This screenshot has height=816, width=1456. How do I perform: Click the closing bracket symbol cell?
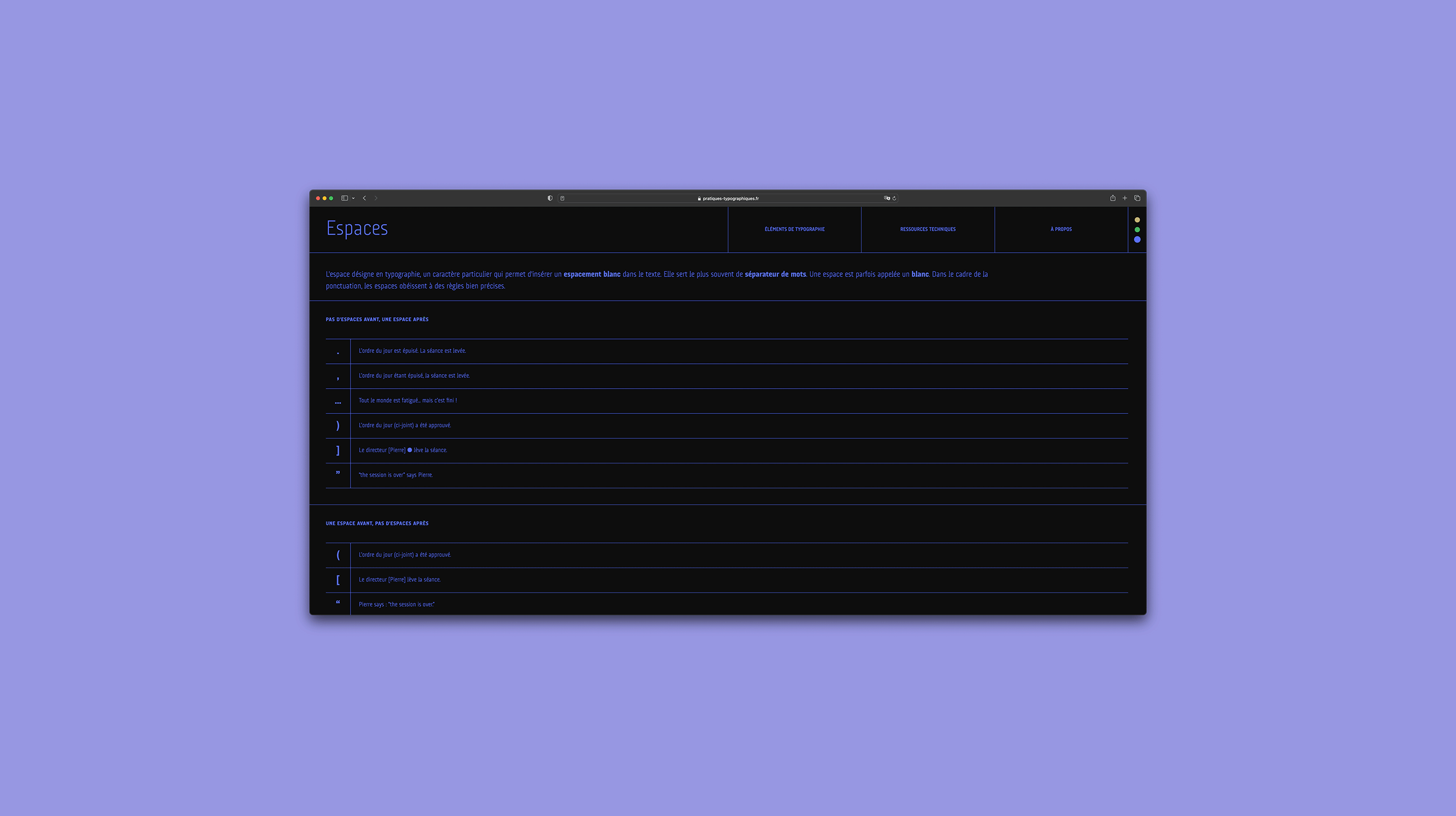click(338, 451)
